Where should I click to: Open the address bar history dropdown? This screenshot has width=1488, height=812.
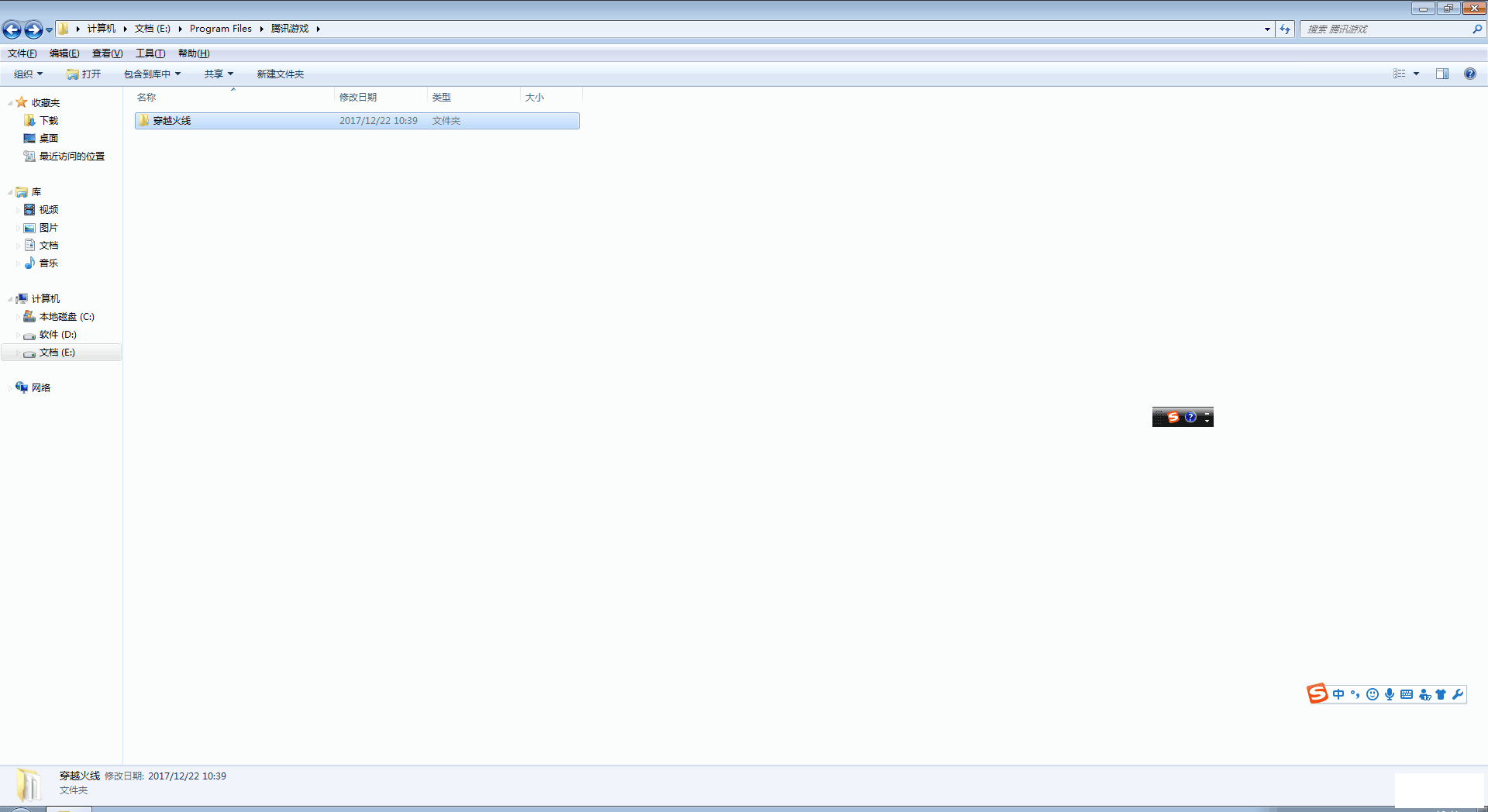pos(1267,29)
